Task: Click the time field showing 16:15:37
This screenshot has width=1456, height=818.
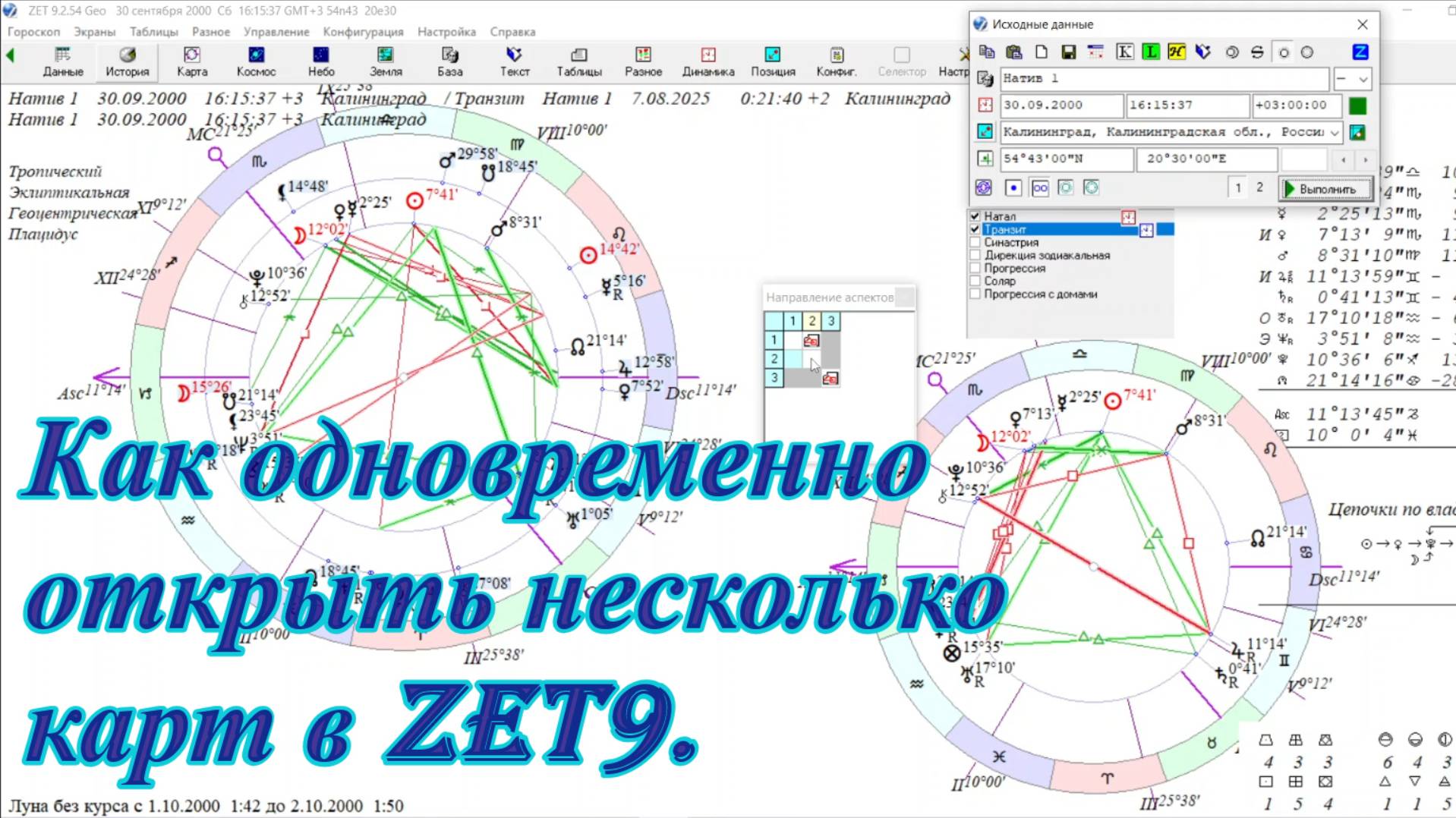Action: pos(1188,105)
